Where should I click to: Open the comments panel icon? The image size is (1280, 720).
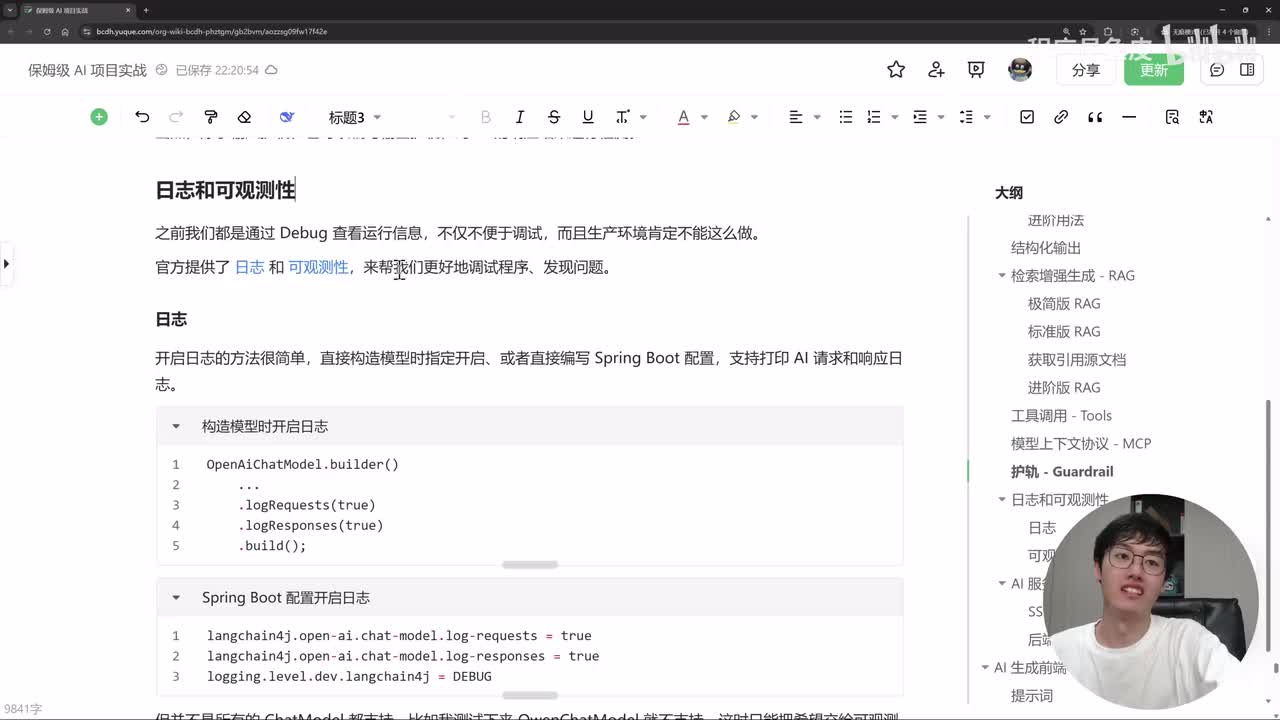tap(1217, 69)
